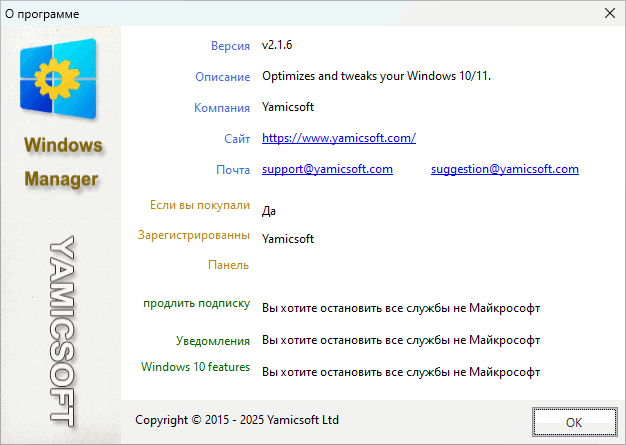Click the text beside продлить подписку
This screenshot has height=445, width=626.
click(x=401, y=308)
